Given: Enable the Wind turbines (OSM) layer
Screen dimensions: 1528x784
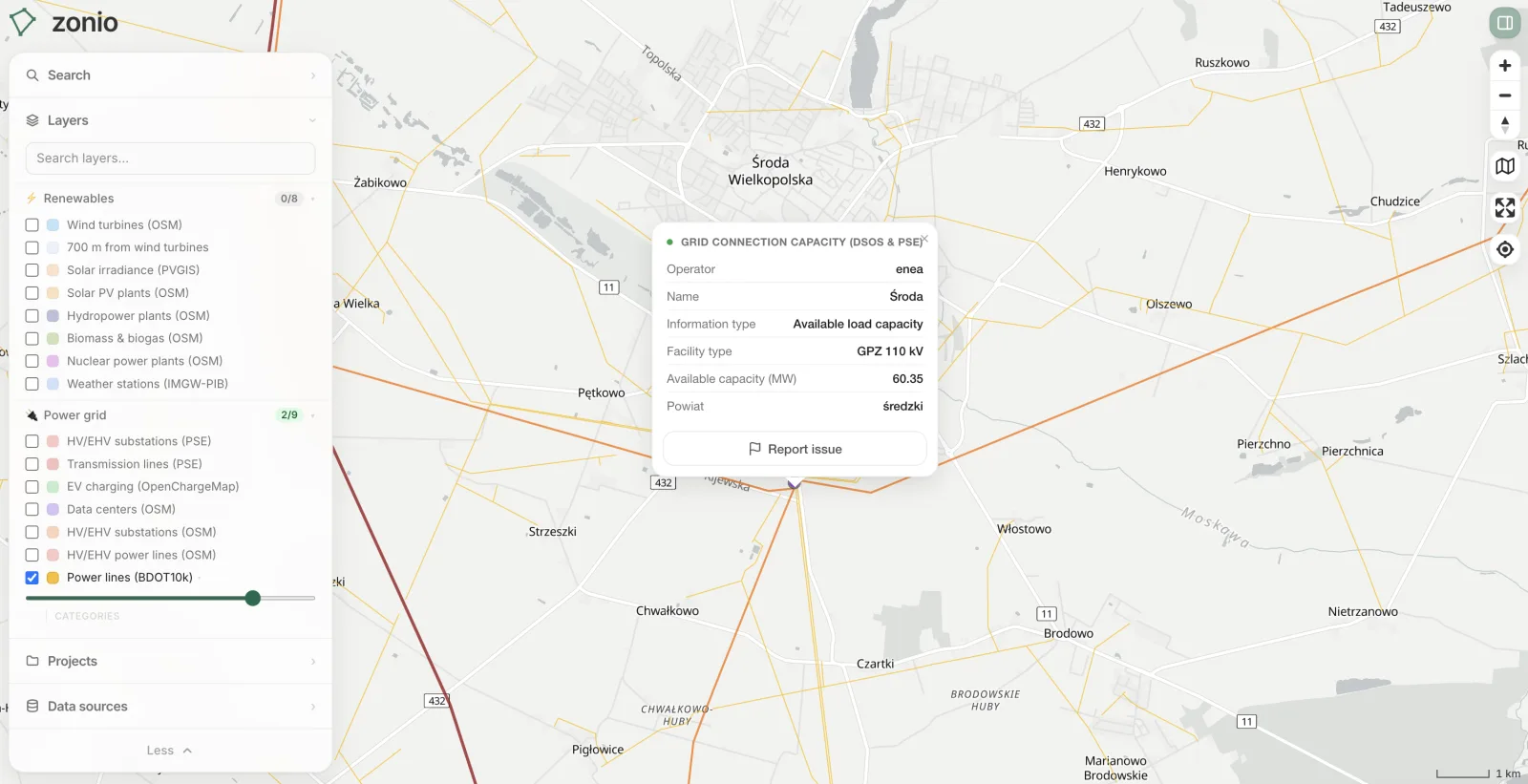Looking at the screenshot, I should 32,225.
